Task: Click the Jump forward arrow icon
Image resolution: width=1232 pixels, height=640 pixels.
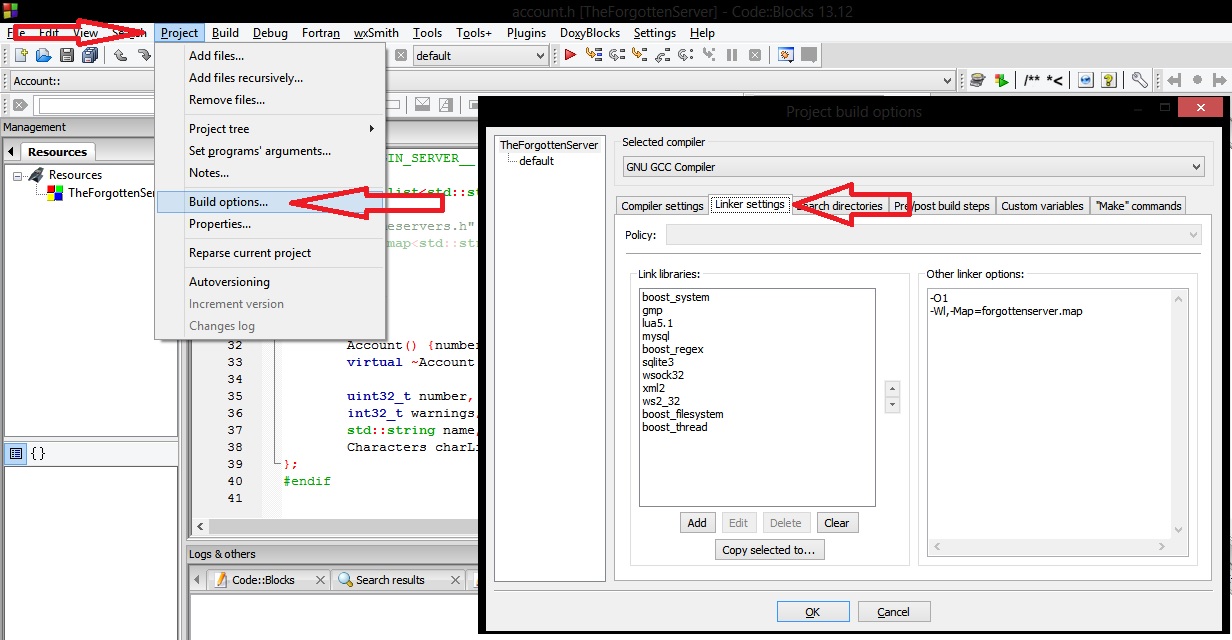Action: point(1221,80)
